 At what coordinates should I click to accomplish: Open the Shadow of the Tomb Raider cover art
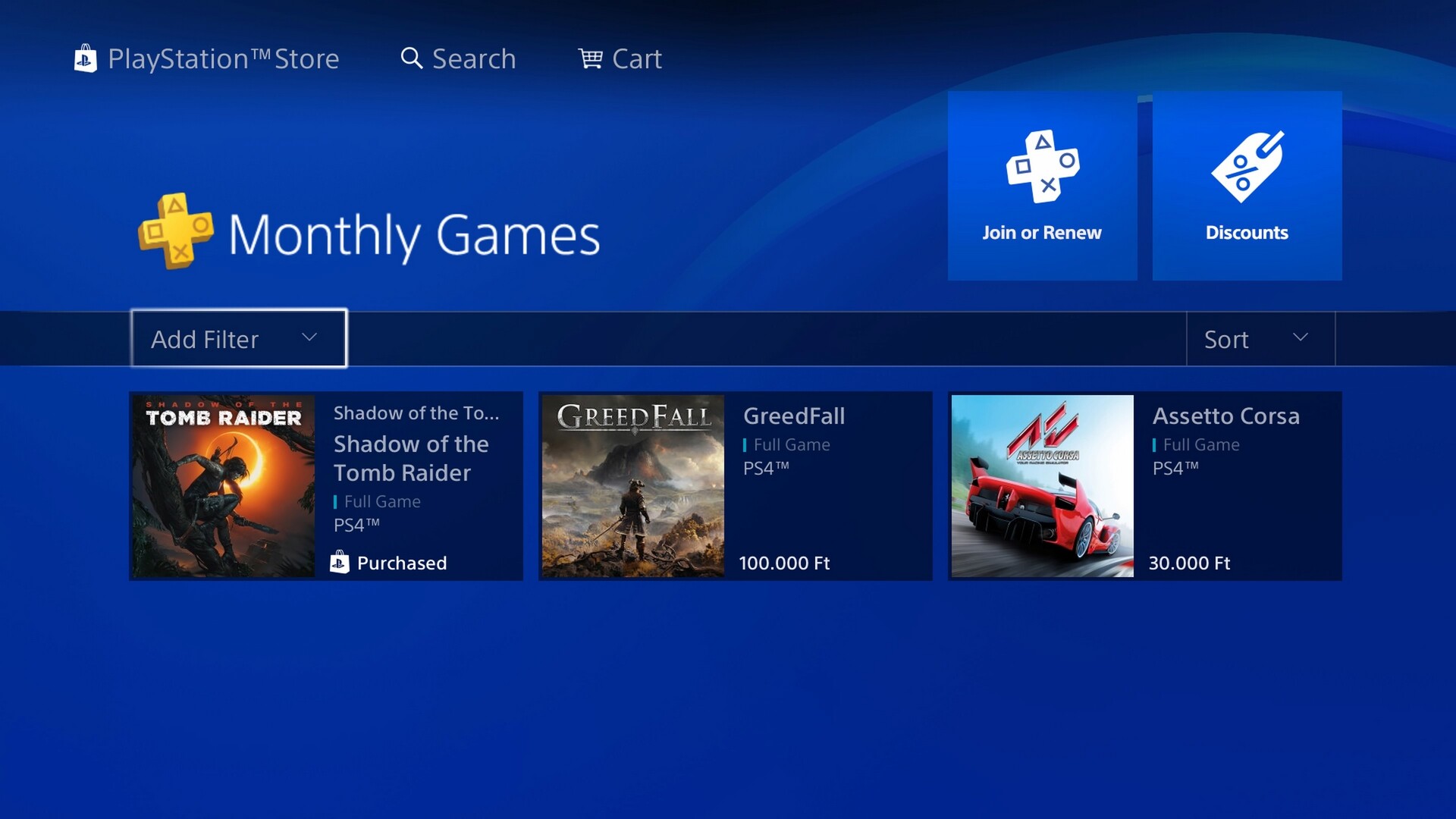(x=224, y=486)
